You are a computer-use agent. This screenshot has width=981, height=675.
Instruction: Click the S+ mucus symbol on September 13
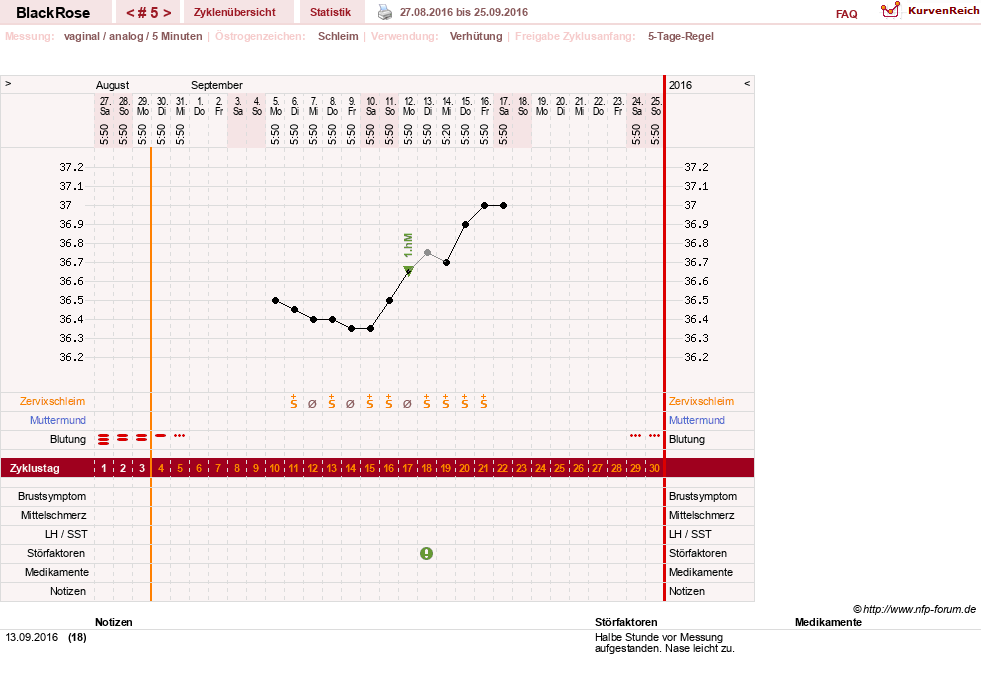[x=427, y=402]
